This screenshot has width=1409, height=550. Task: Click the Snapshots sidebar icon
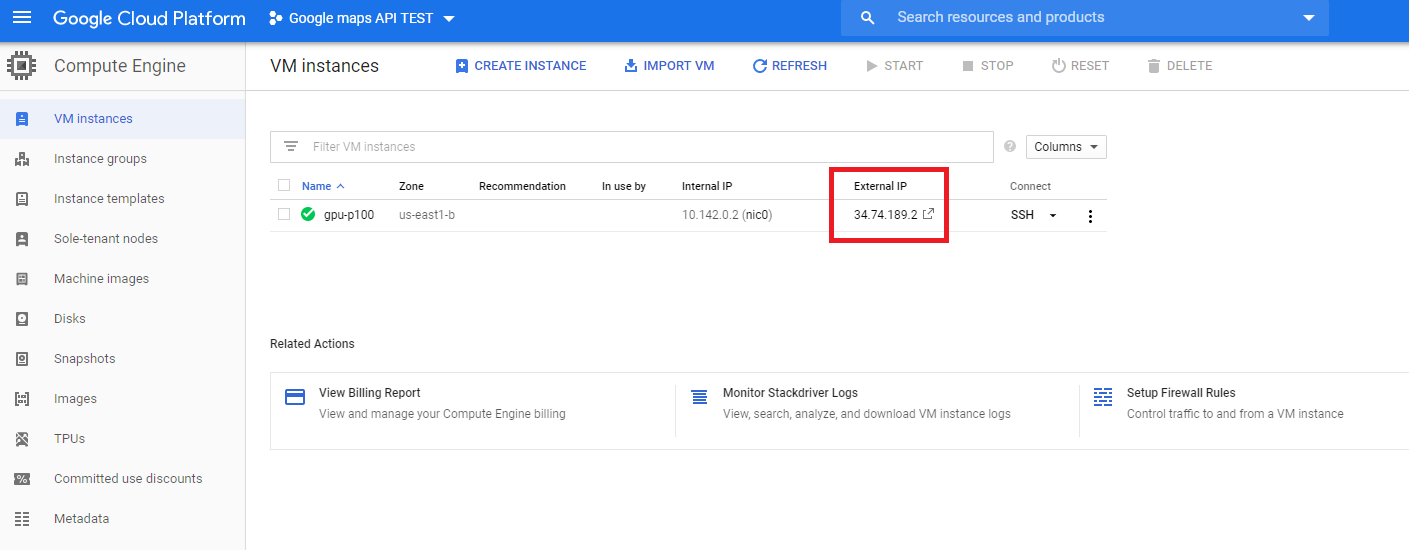click(22, 359)
